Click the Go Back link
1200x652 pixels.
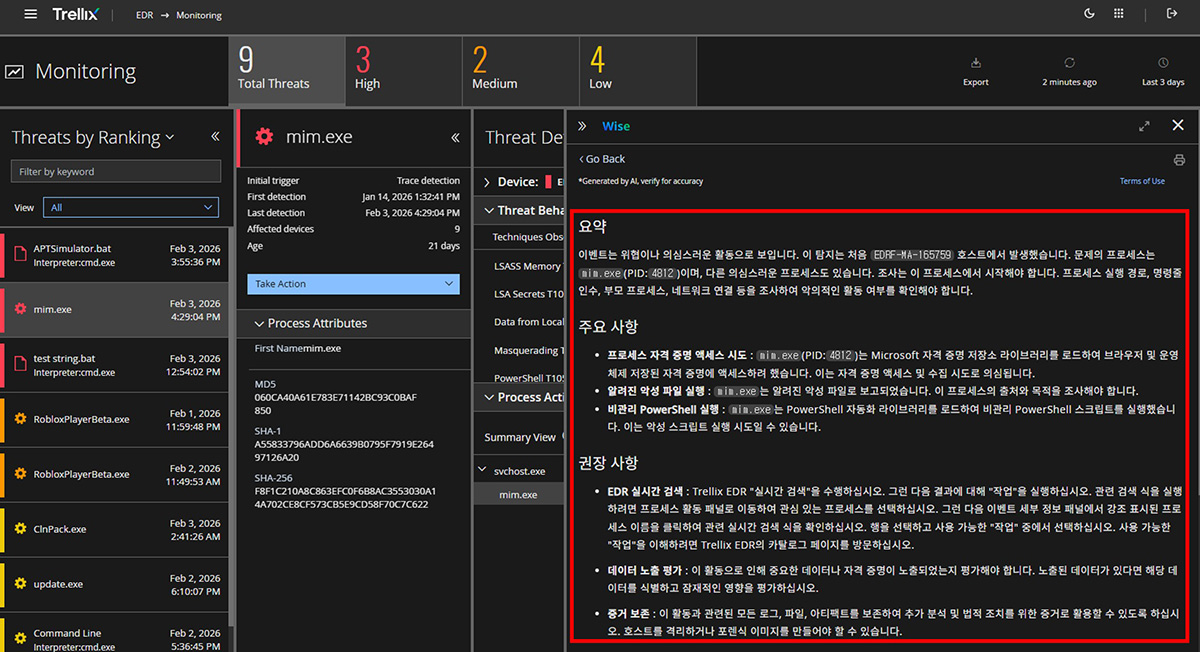click(x=602, y=159)
